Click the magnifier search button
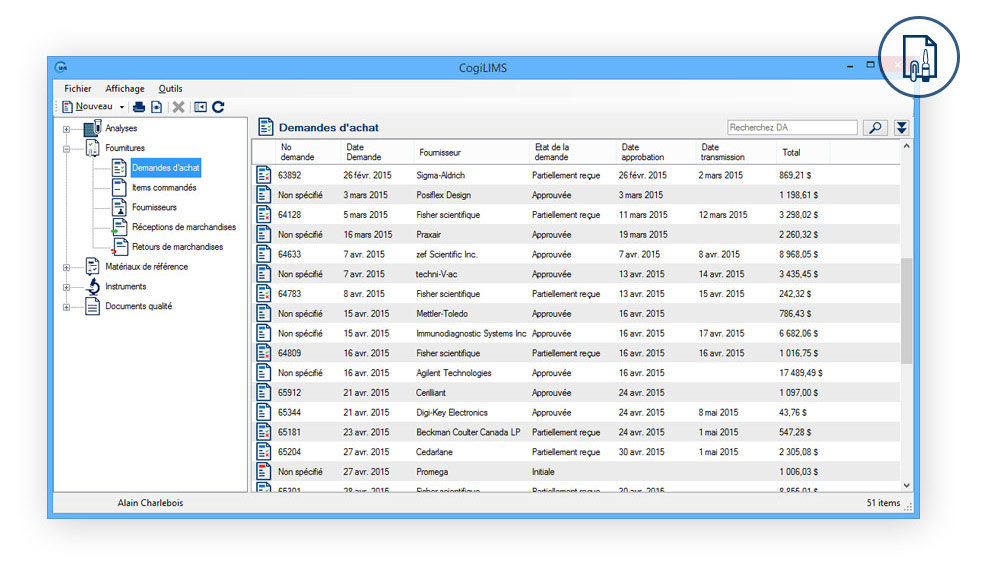 point(874,127)
